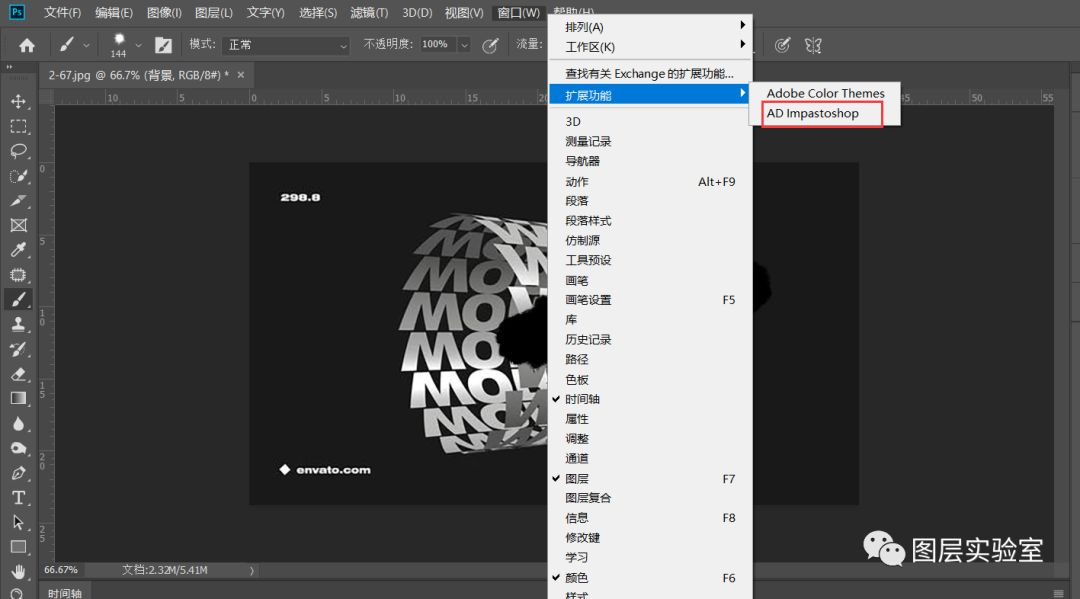
Task: Click 查找有关 Exchange 的扩展功能
Action: click(650, 74)
